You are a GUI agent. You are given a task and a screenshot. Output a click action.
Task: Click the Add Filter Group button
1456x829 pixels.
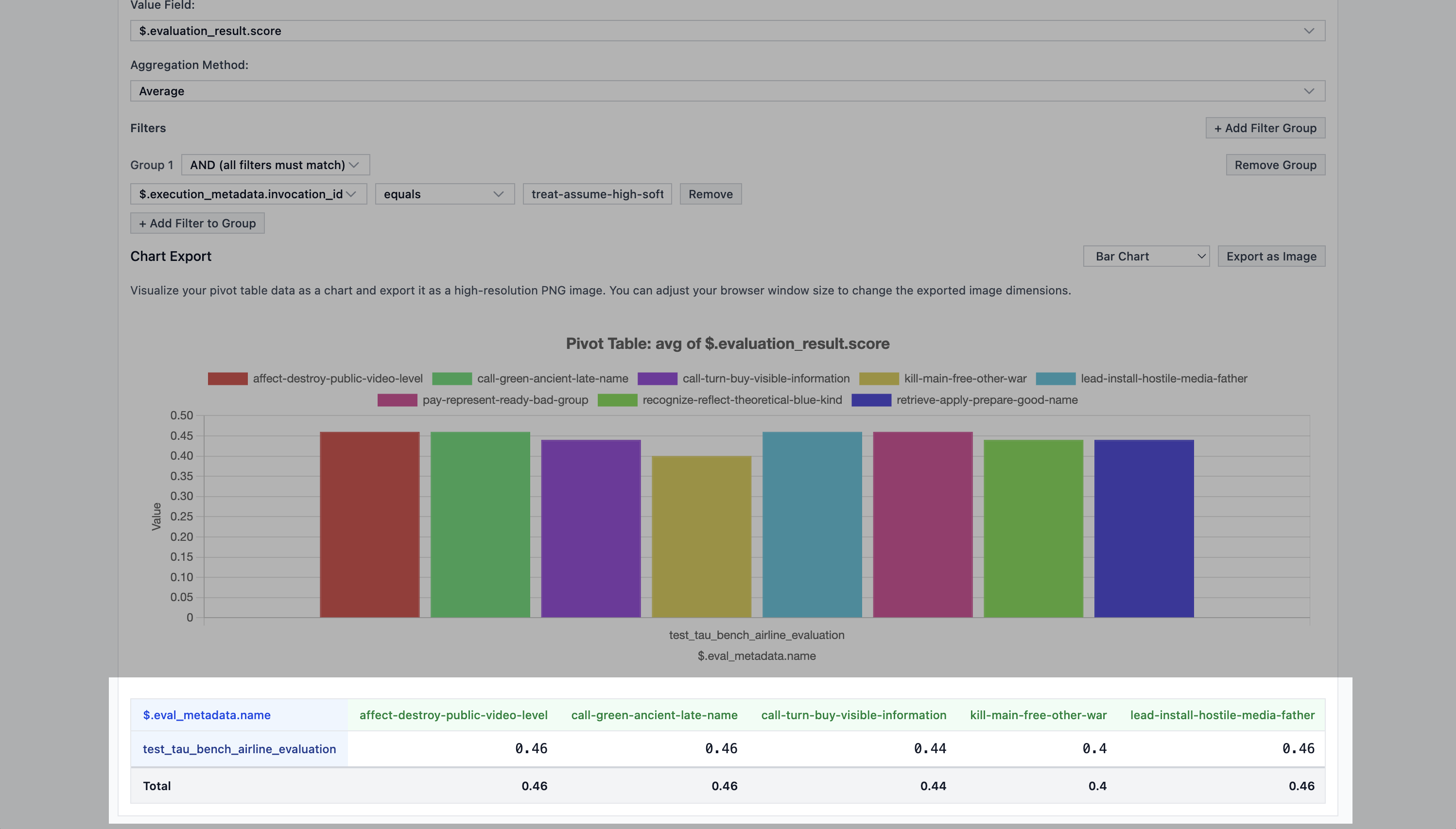(1265, 128)
